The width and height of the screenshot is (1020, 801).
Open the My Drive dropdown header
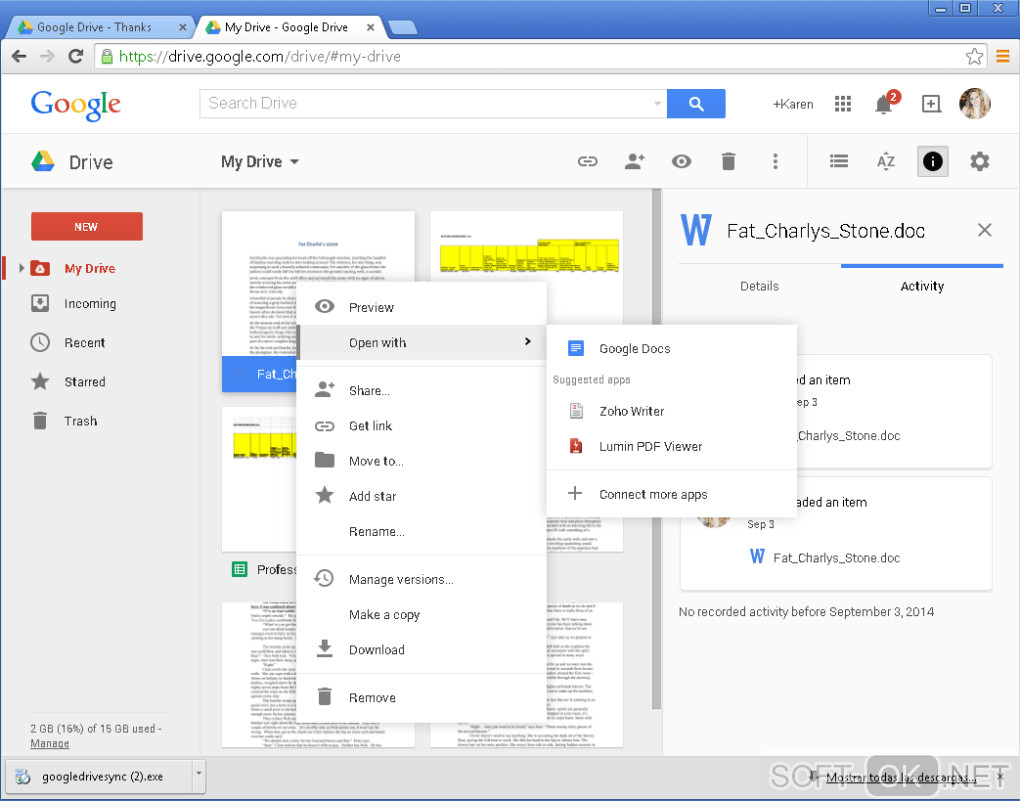click(x=260, y=161)
